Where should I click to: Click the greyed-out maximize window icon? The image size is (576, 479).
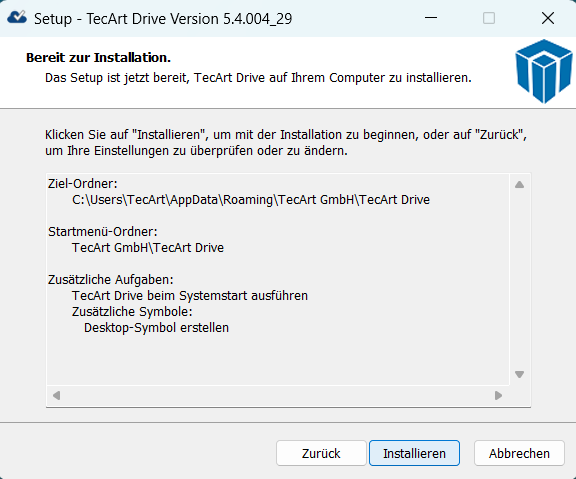click(x=489, y=18)
